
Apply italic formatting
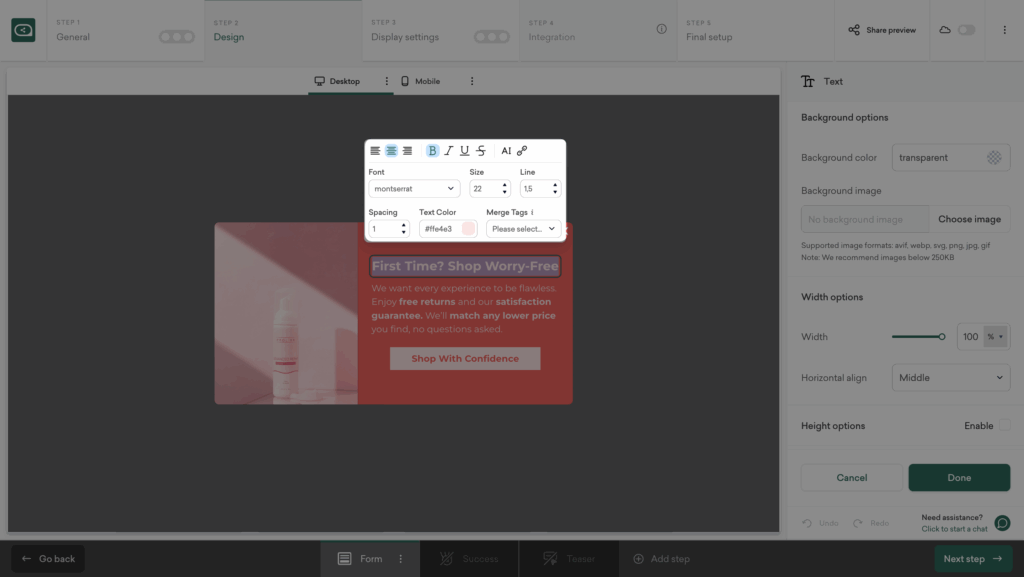(x=448, y=151)
